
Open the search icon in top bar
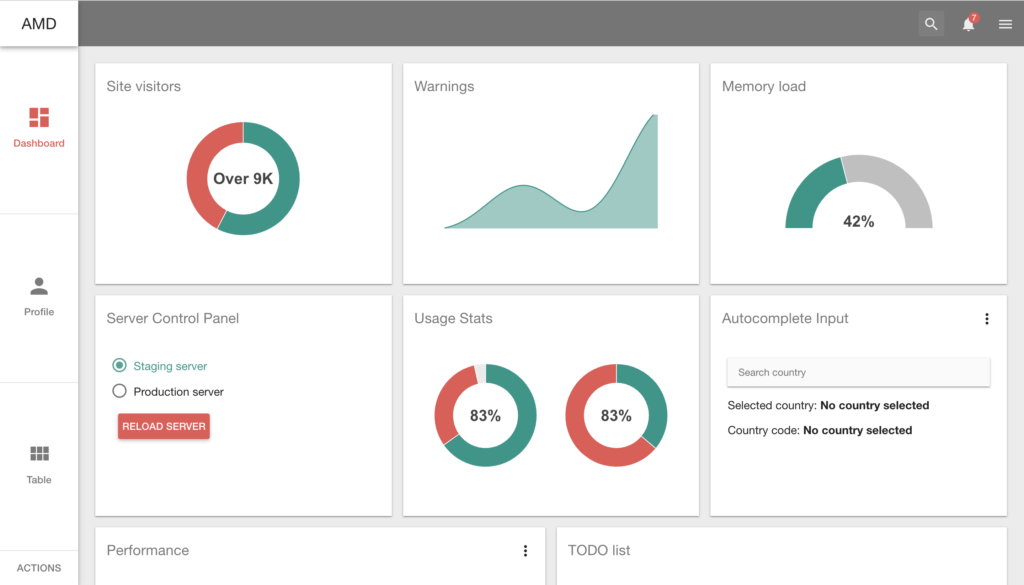point(931,24)
